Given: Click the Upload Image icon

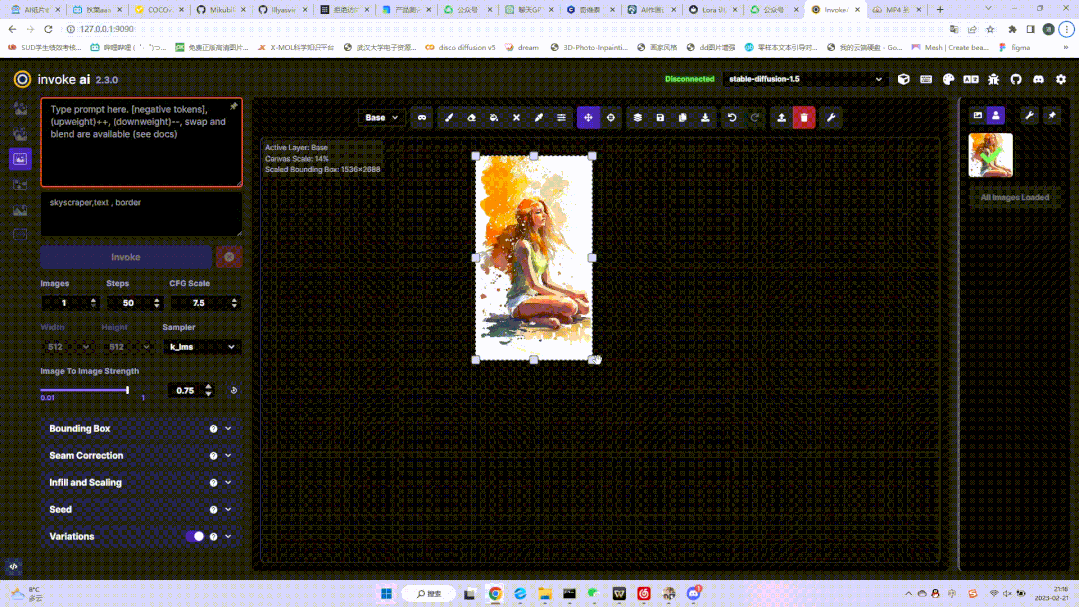Looking at the screenshot, I should (781, 117).
